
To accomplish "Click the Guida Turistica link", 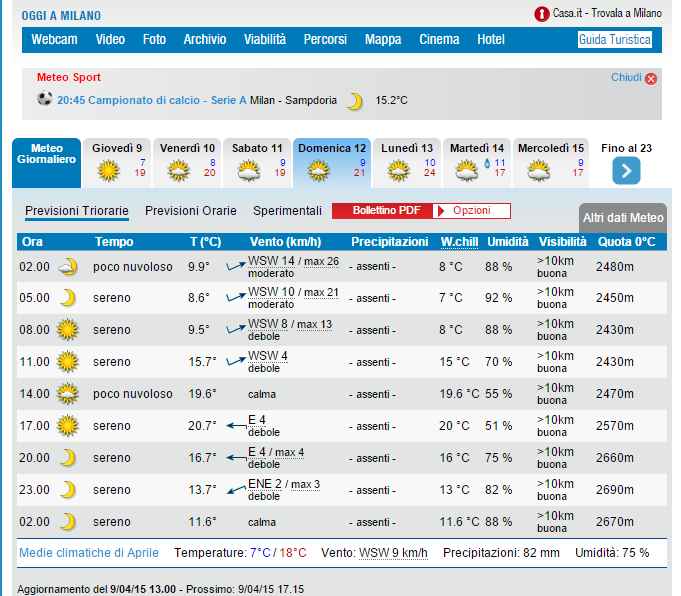I will click(x=614, y=40).
